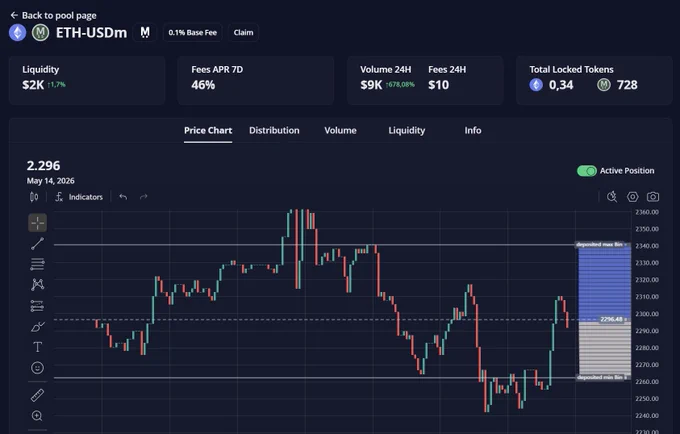Open the candlestick chart style selector

pos(34,197)
